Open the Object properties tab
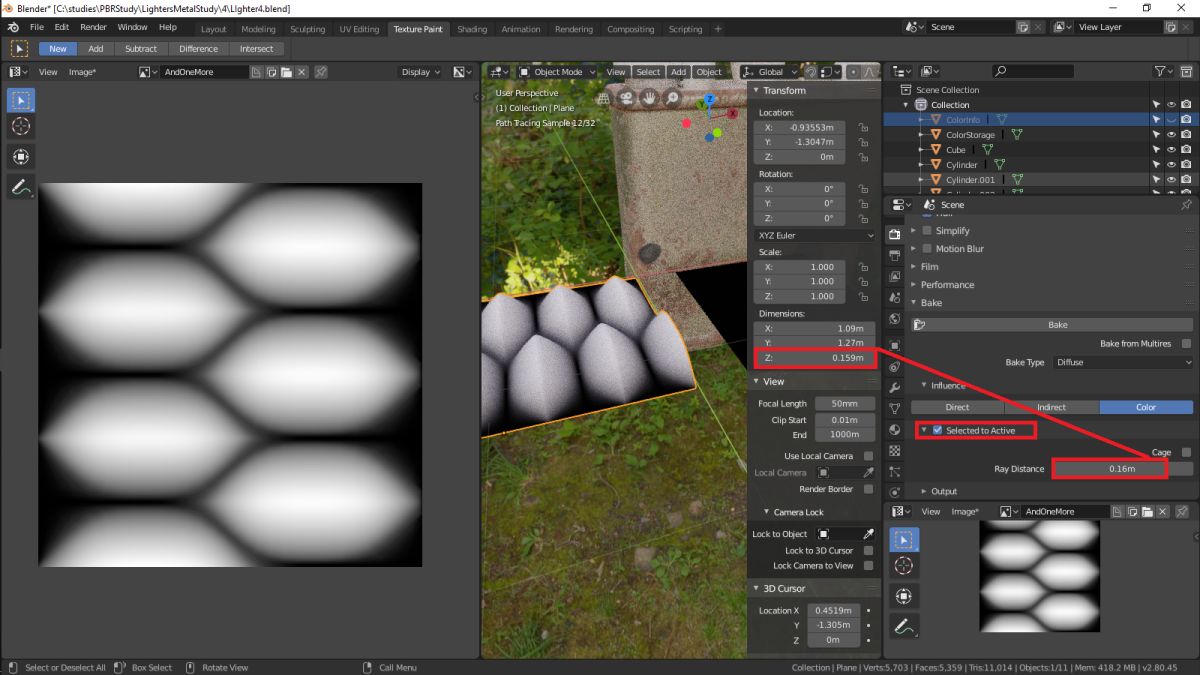The height and width of the screenshot is (675, 1200). tap(895, 345)
